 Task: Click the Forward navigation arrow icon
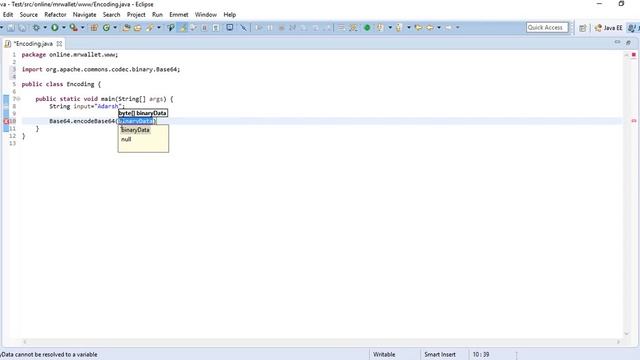449,28
